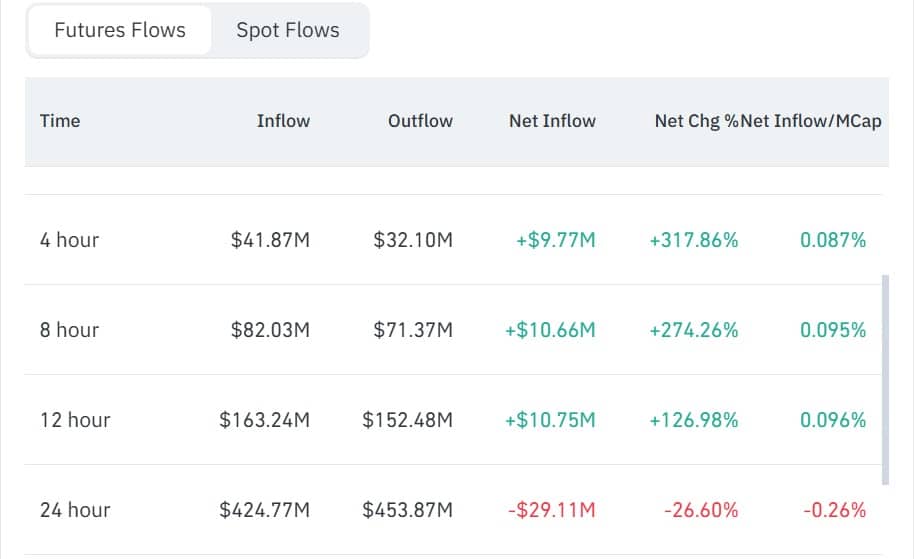Select the 8 hour row label

click(69, 330)
